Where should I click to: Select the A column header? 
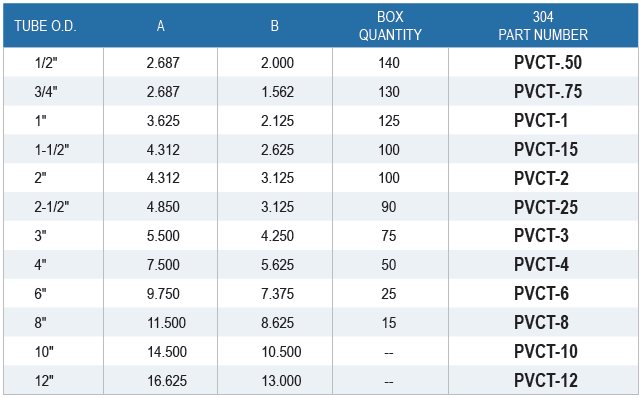tap(160, 26)
